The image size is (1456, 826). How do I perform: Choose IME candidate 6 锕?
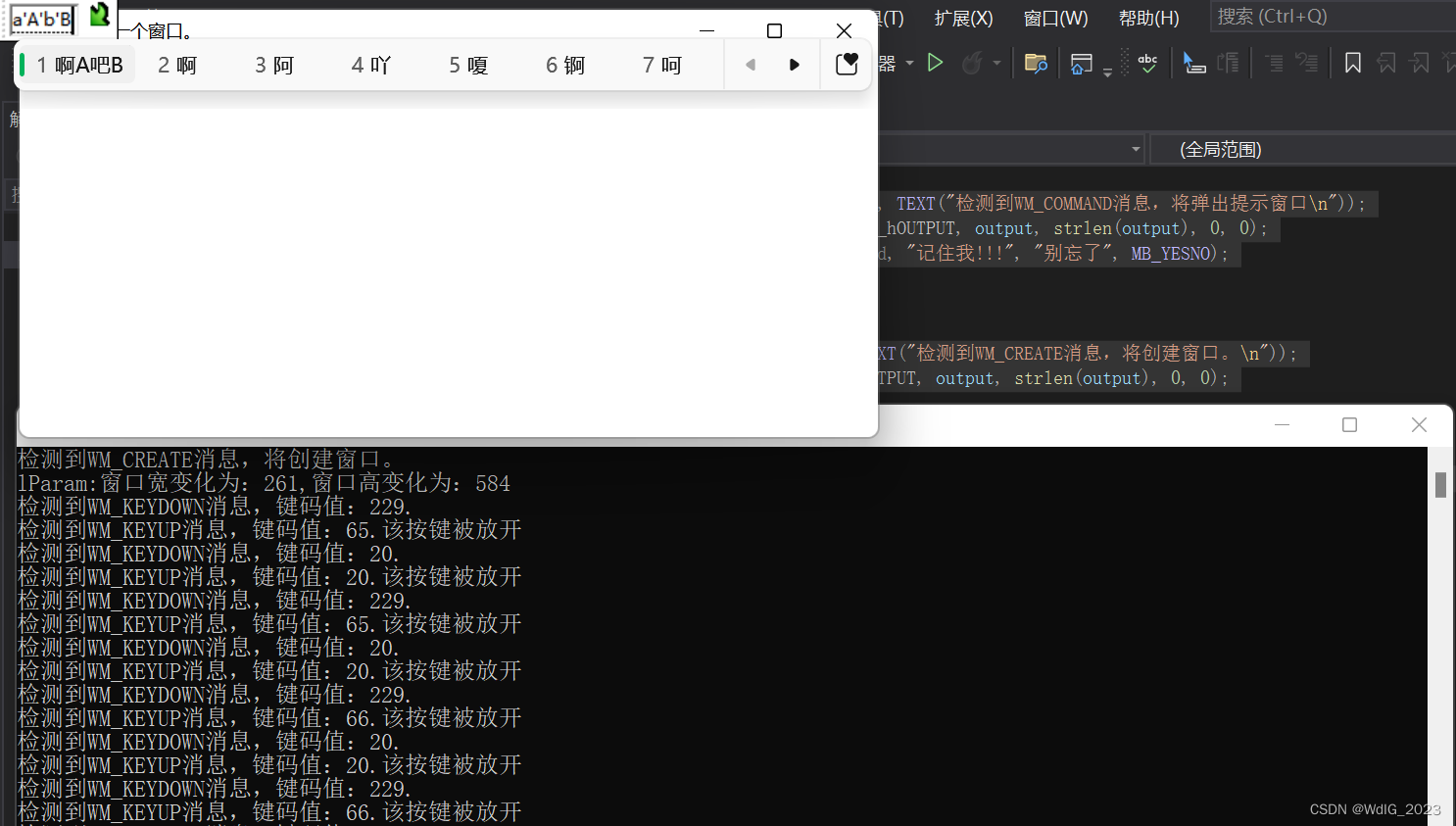coord(565,65)
